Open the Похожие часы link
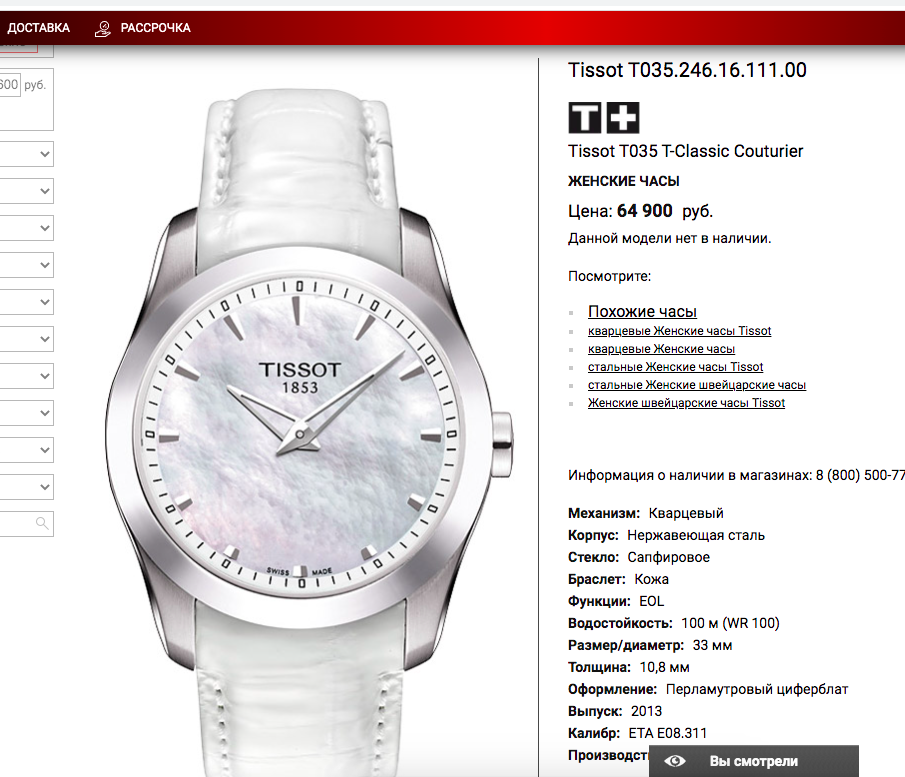The height and width of the screenshot is (777, 905). 642,311
